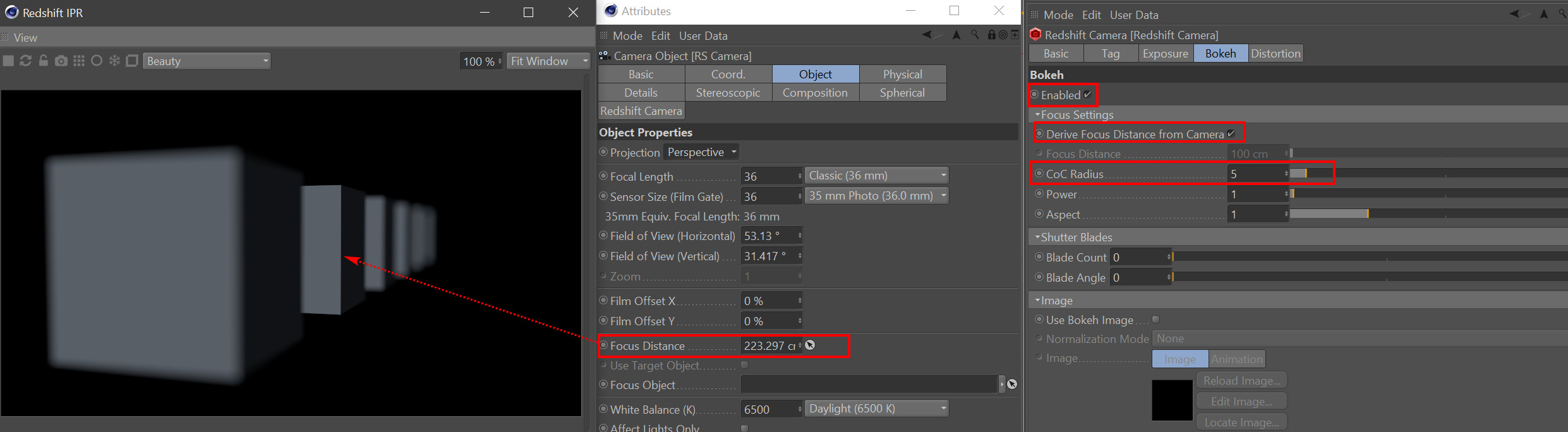Toggle keyframe dot for Blade Count

pyautogui.click(x=1039, y=257)
